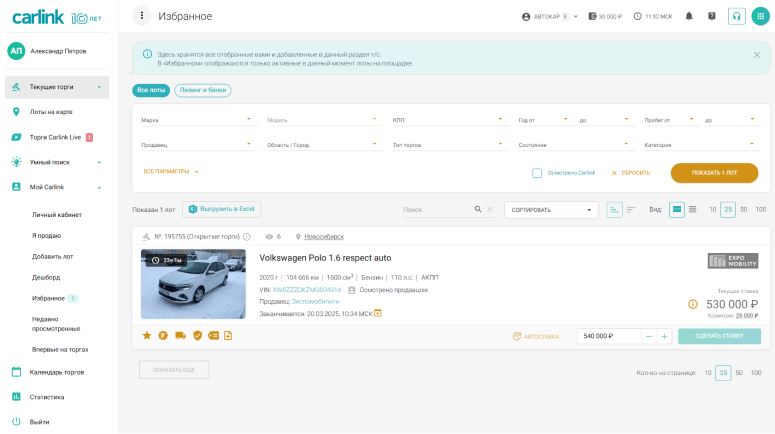
Task: Toggle the Осмотрено Carlink checkbox
Action: (x=537, y=172)
